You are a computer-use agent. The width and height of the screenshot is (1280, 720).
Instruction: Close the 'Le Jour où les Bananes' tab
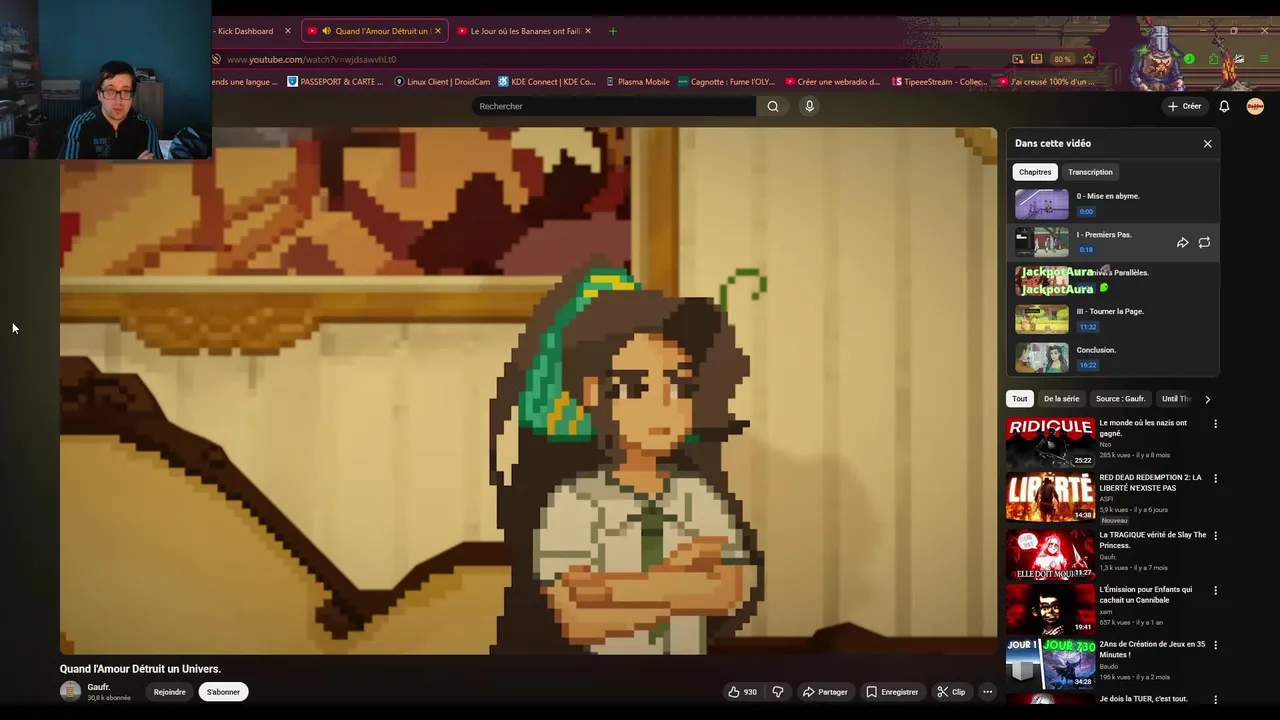click(x=587, y=31)
